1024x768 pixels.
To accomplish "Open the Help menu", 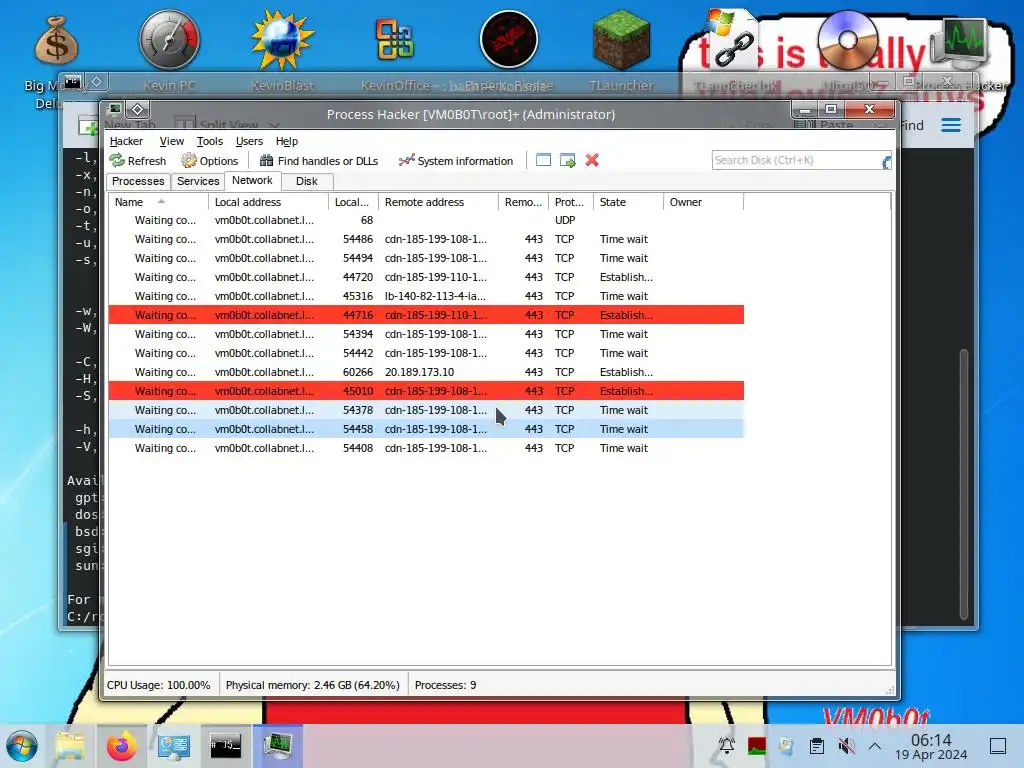I will coord(287,141).
